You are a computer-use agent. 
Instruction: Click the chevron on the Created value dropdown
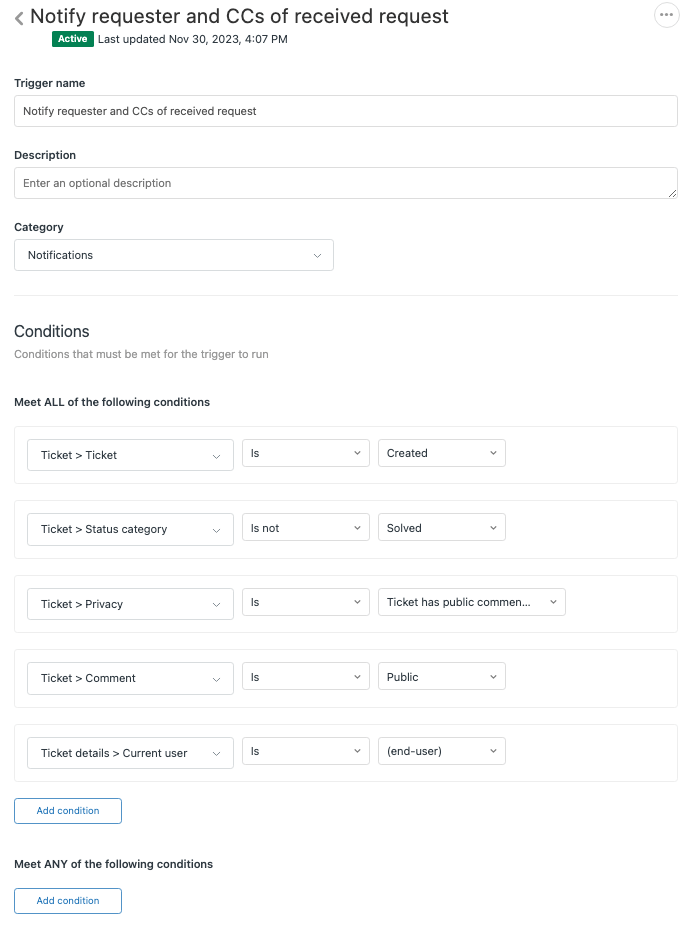tap(492, 452)
